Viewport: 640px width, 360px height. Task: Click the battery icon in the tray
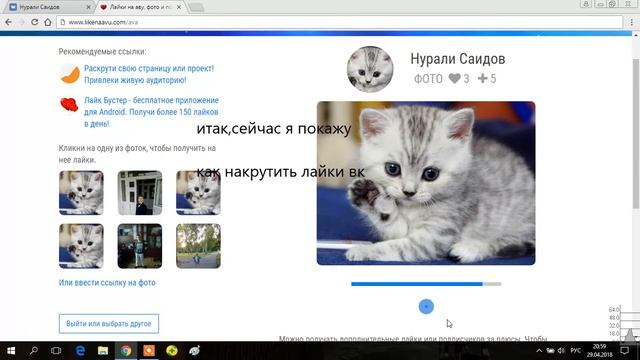[x=550, y=351]
